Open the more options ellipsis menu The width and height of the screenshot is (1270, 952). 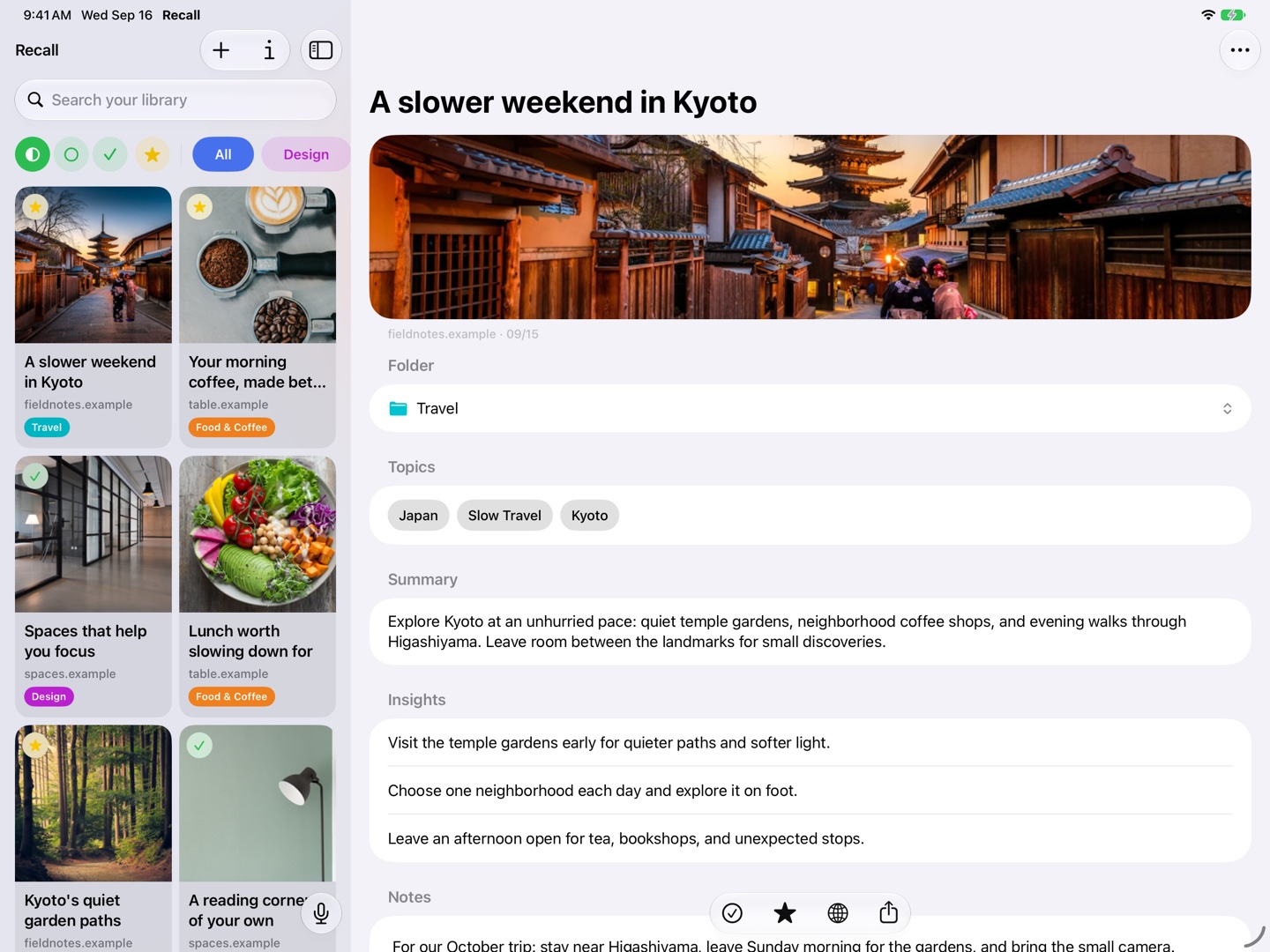point(1240,50)
